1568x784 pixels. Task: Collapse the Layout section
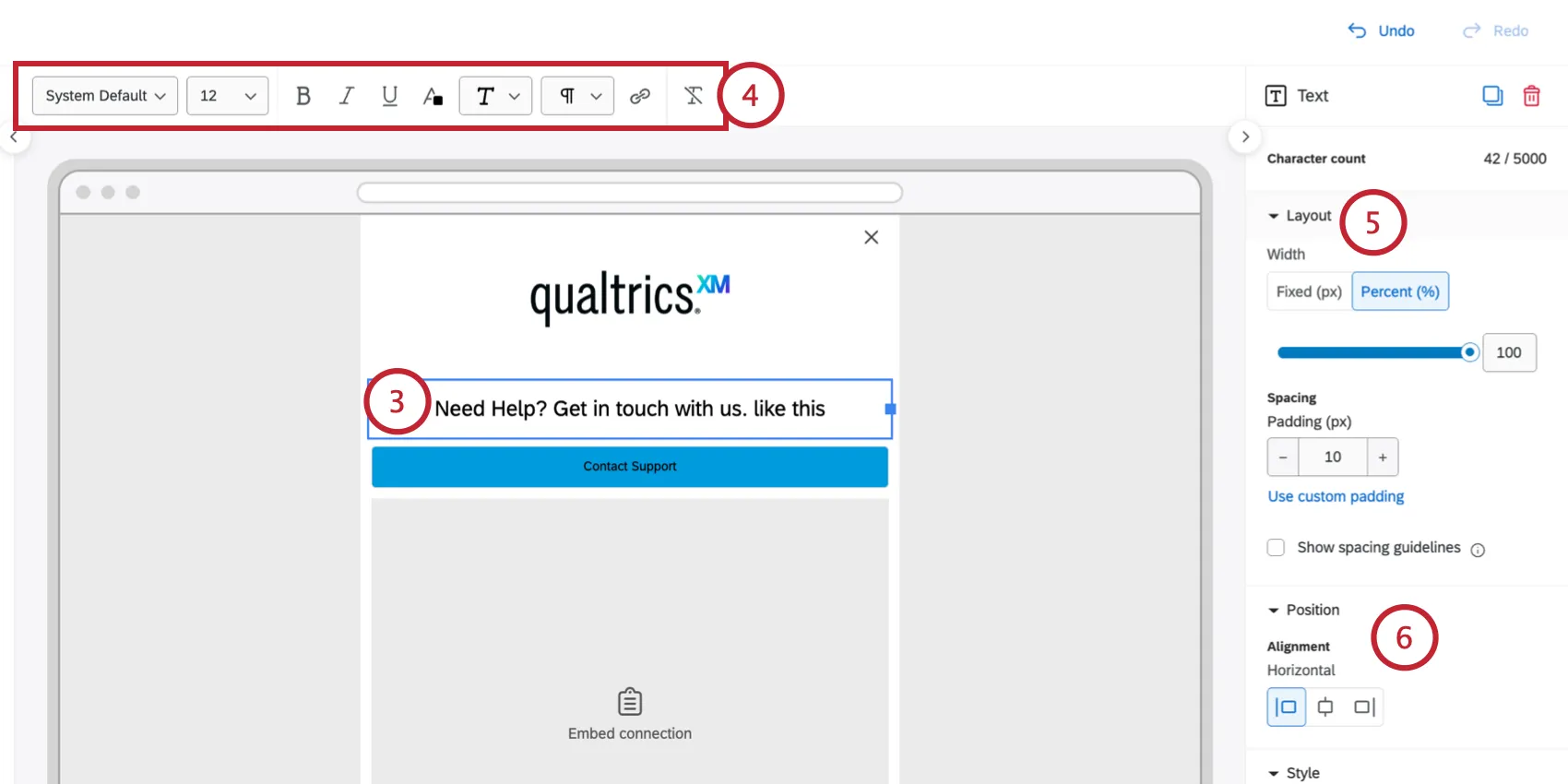tap(1300, 216)
